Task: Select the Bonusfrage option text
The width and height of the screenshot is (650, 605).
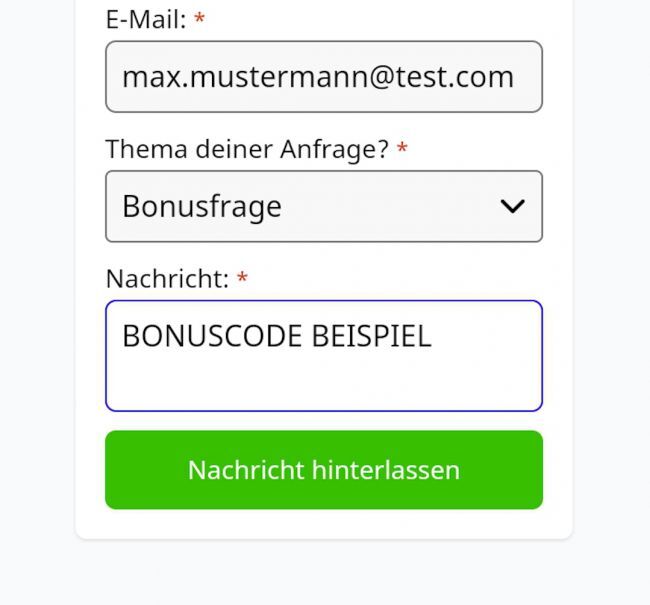Action: [202, 206]
